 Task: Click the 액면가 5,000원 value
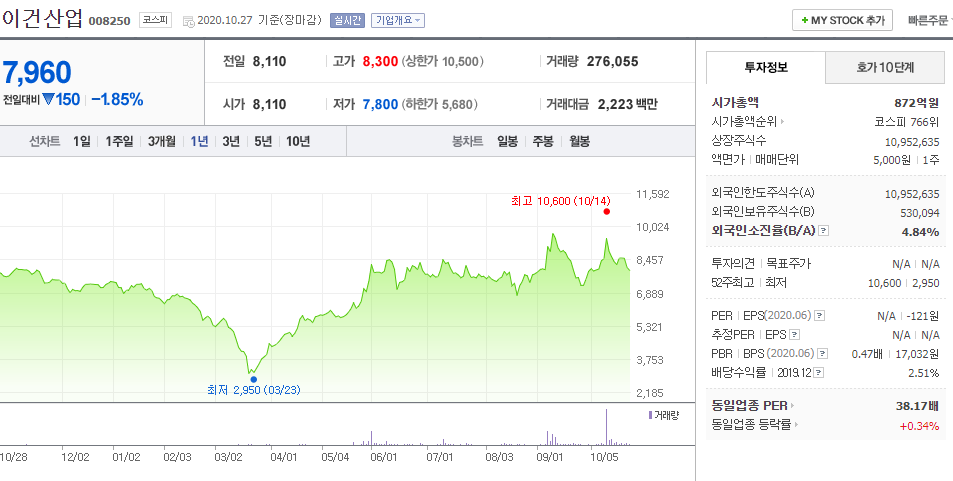[x=892, y=160]
